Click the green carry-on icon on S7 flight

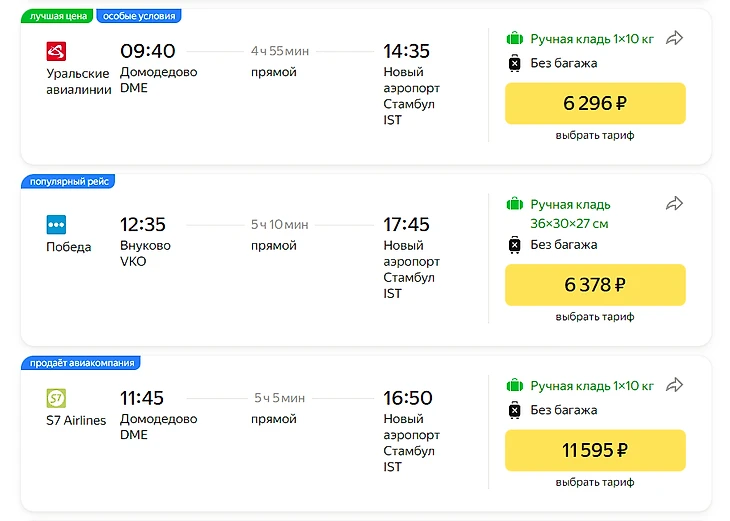515,385
